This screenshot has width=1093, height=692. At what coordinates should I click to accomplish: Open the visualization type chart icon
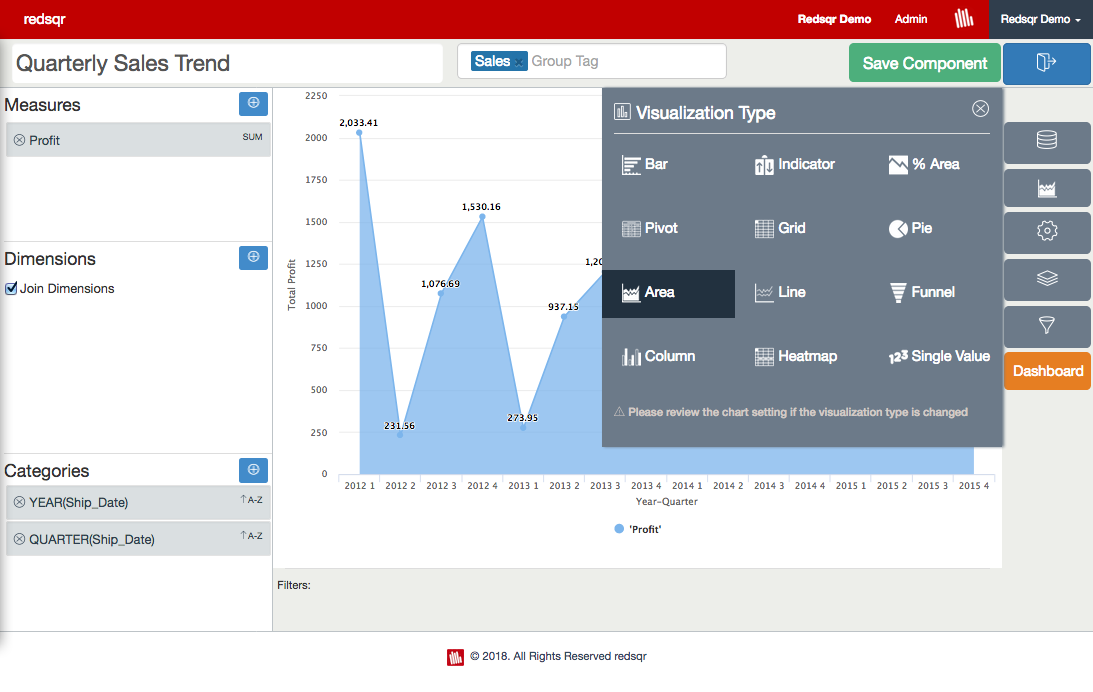(x=1046, y=188)
